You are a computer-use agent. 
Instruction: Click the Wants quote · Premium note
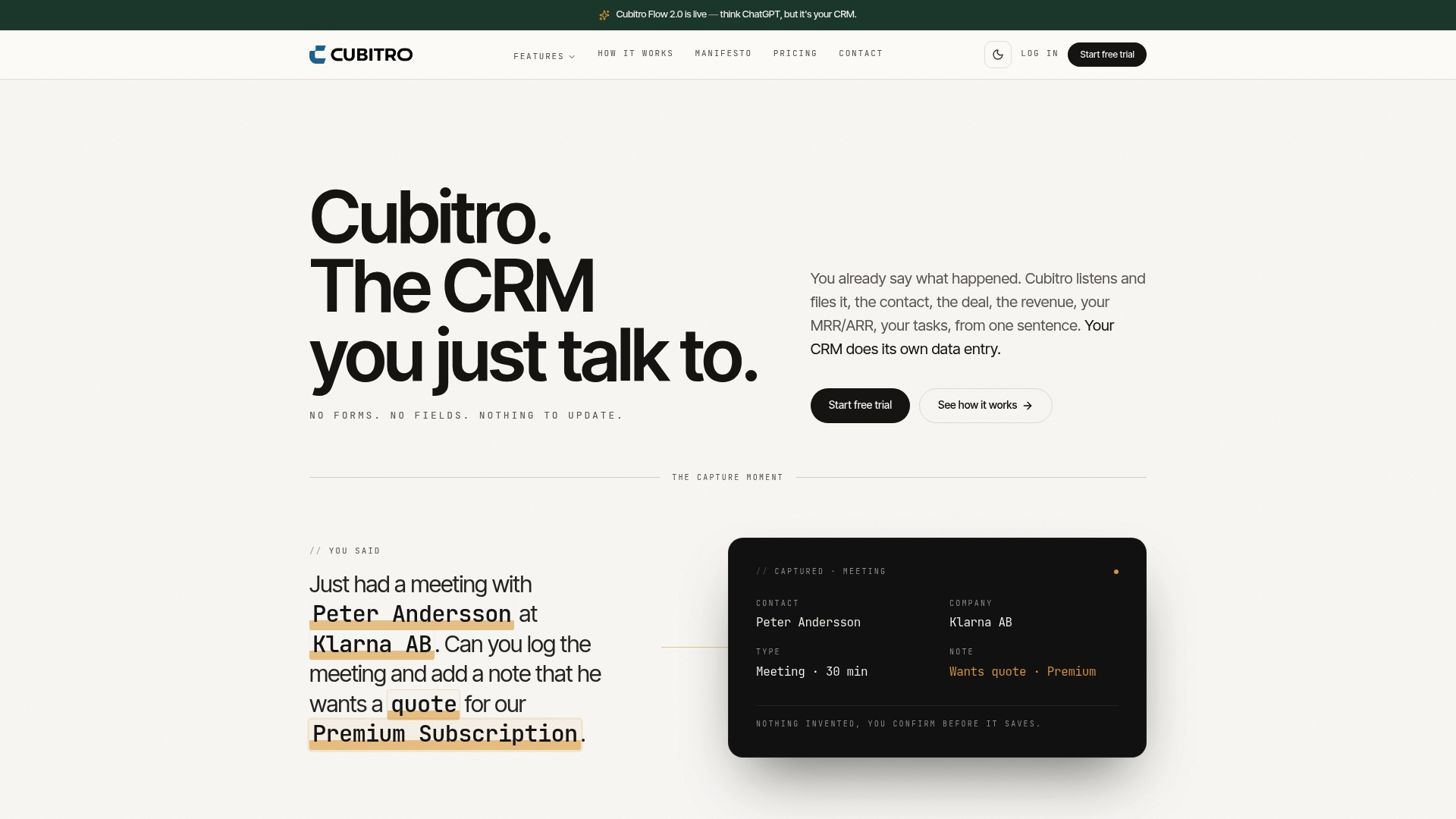click(1022, 672)
